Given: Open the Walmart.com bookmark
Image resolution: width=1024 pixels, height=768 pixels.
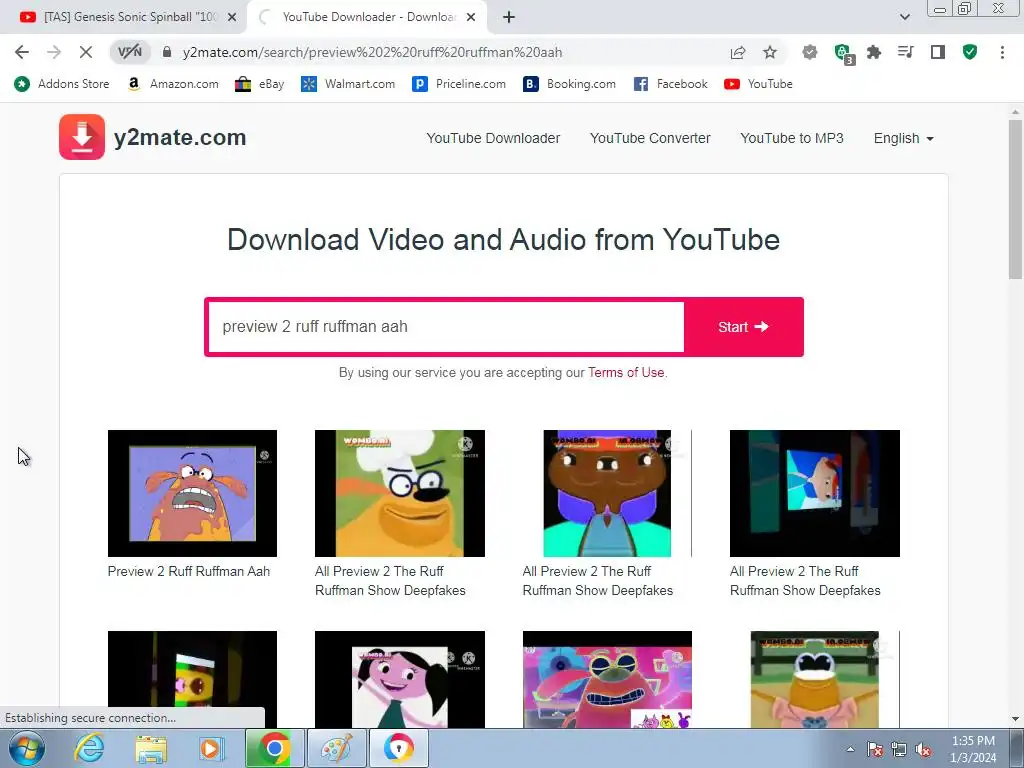Looking at the screenshot, I should [348, 84].
